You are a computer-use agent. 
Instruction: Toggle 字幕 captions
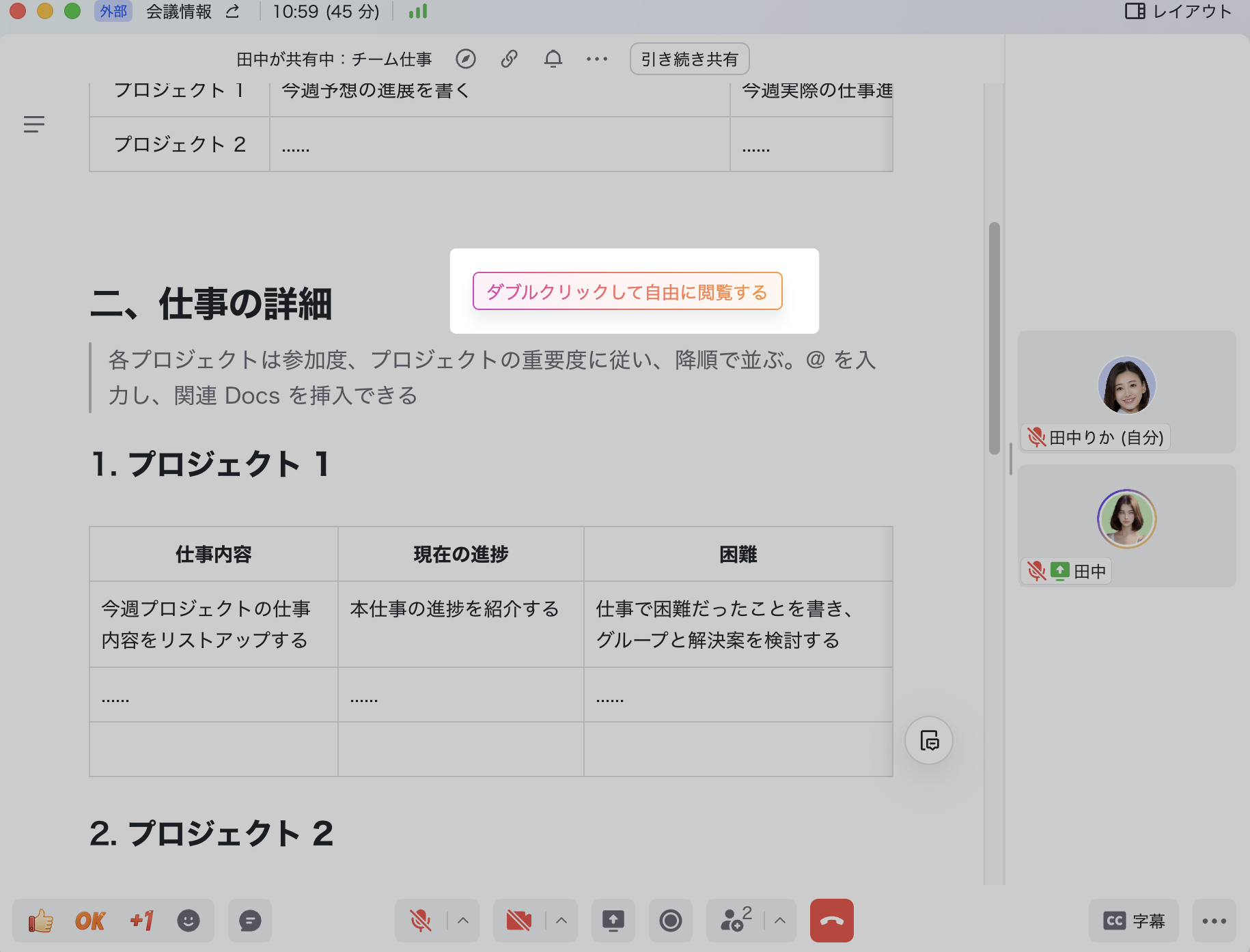(x=1134, y=921)
